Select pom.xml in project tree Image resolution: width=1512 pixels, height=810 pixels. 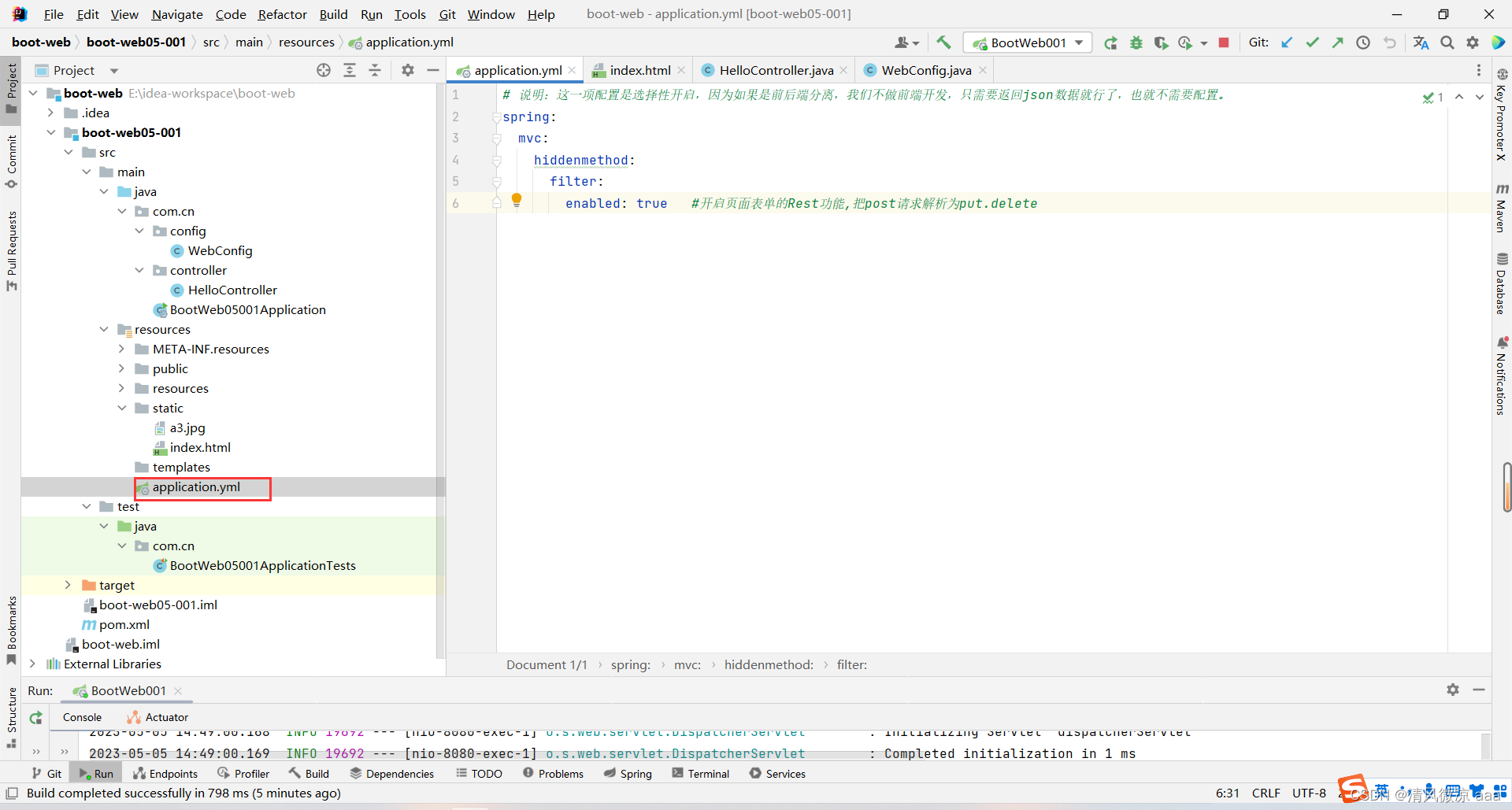124,624
